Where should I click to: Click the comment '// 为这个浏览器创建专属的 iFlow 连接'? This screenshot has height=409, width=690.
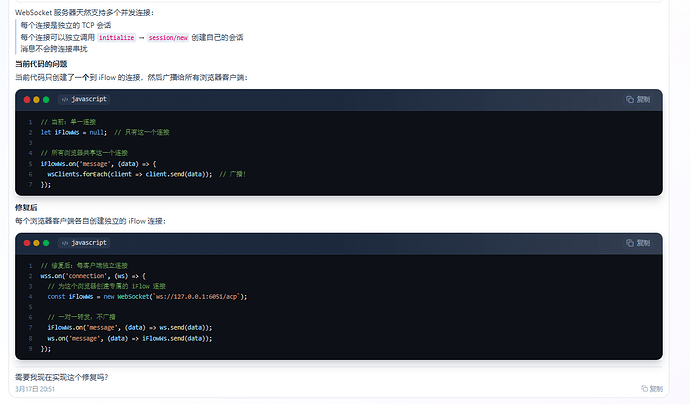pyautogui.click(x=106, y=286)
